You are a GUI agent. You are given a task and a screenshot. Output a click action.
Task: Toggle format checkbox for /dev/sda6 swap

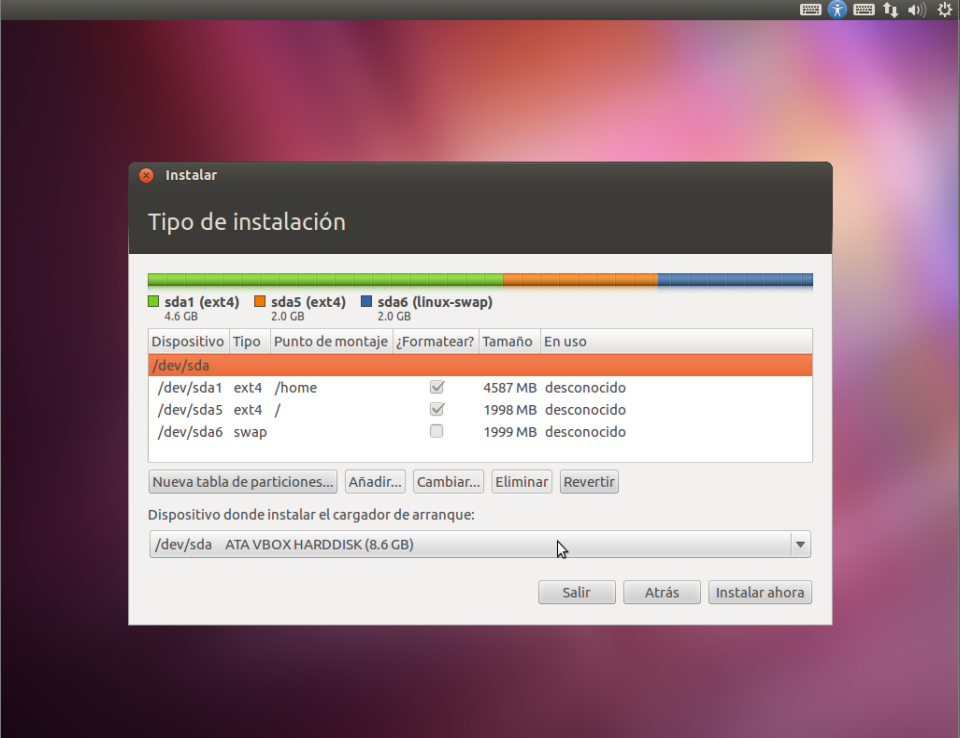pyautogui.click(x=437, y=431)
